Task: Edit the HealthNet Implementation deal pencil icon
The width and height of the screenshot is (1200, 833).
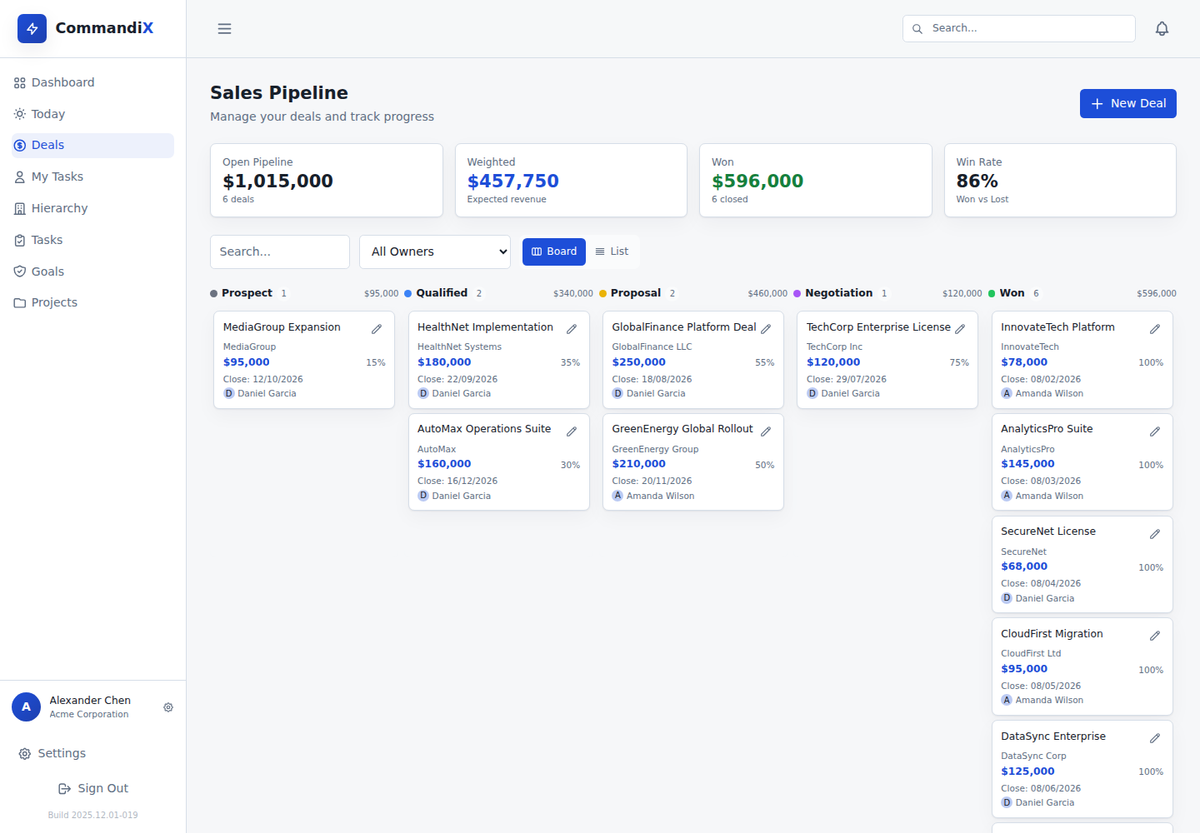Action: click(572, 328)
